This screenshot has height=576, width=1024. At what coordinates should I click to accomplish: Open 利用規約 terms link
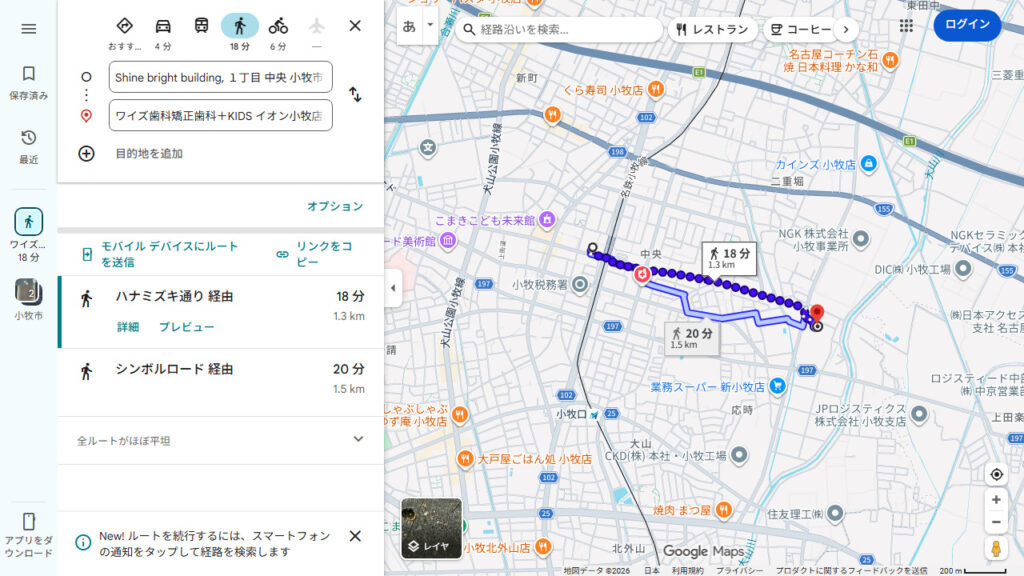(688, 570)
